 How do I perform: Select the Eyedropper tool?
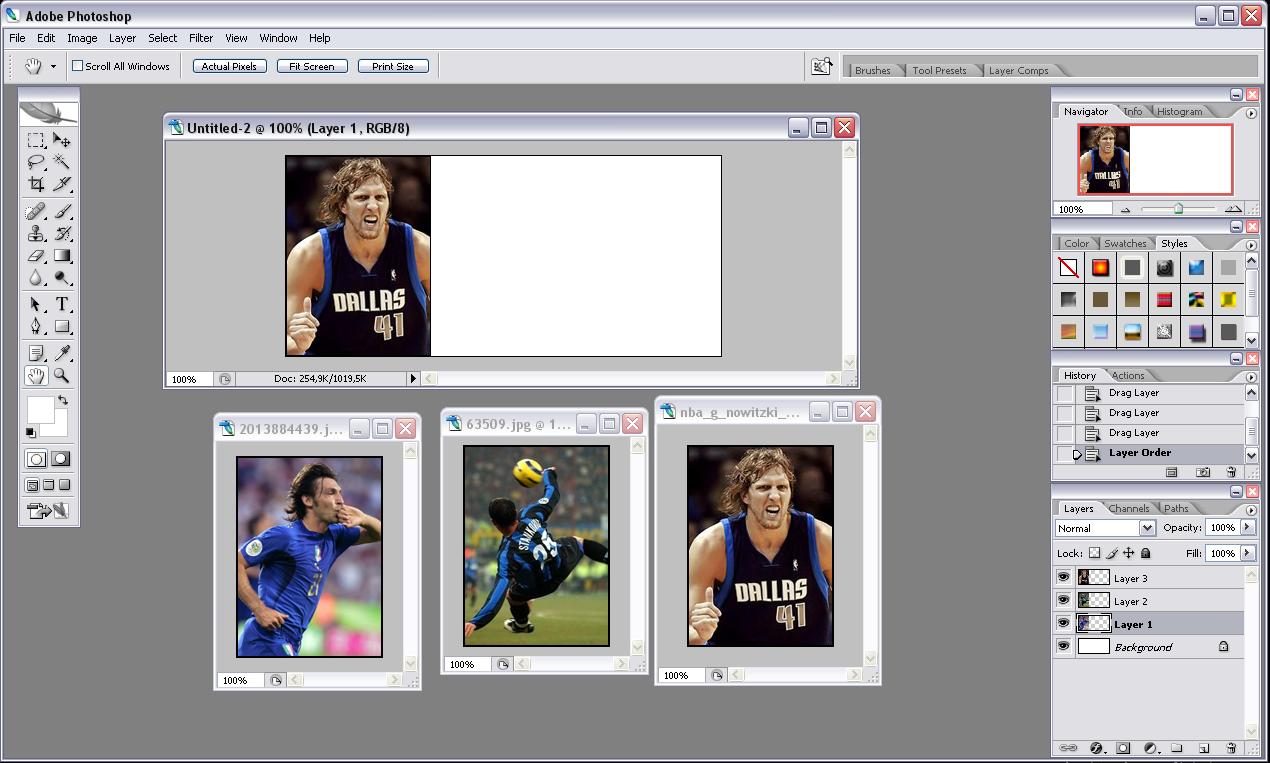tap(62, 353)
